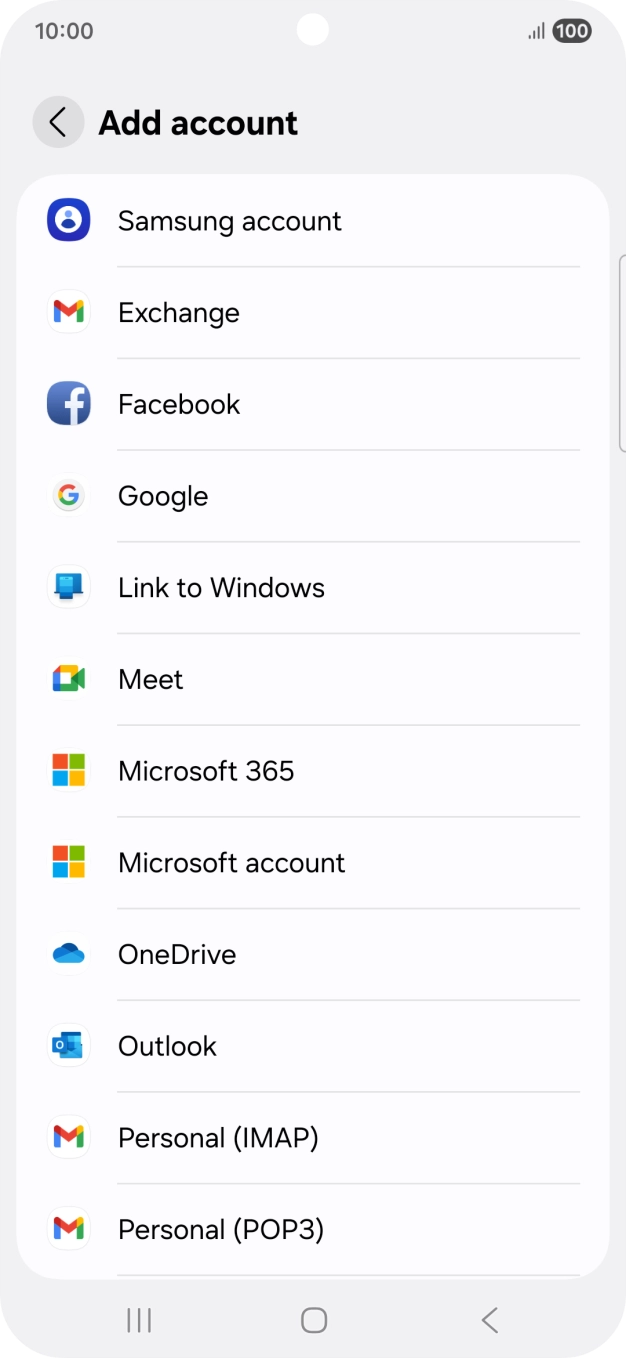Viewport: 626px width, 1358px height.
Task: Tap the Facebook logo icon
Action: 69,404
